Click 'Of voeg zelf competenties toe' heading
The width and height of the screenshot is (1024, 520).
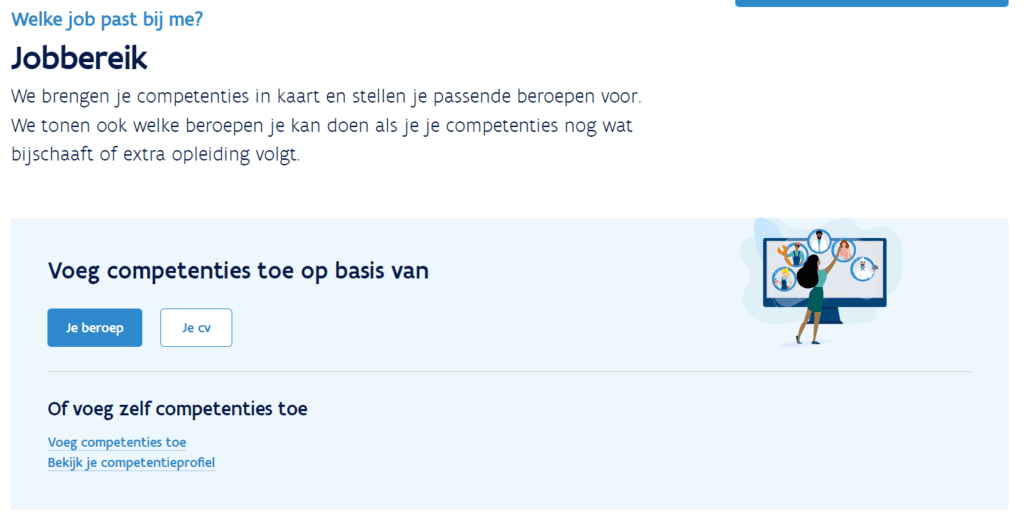point(178,409)
